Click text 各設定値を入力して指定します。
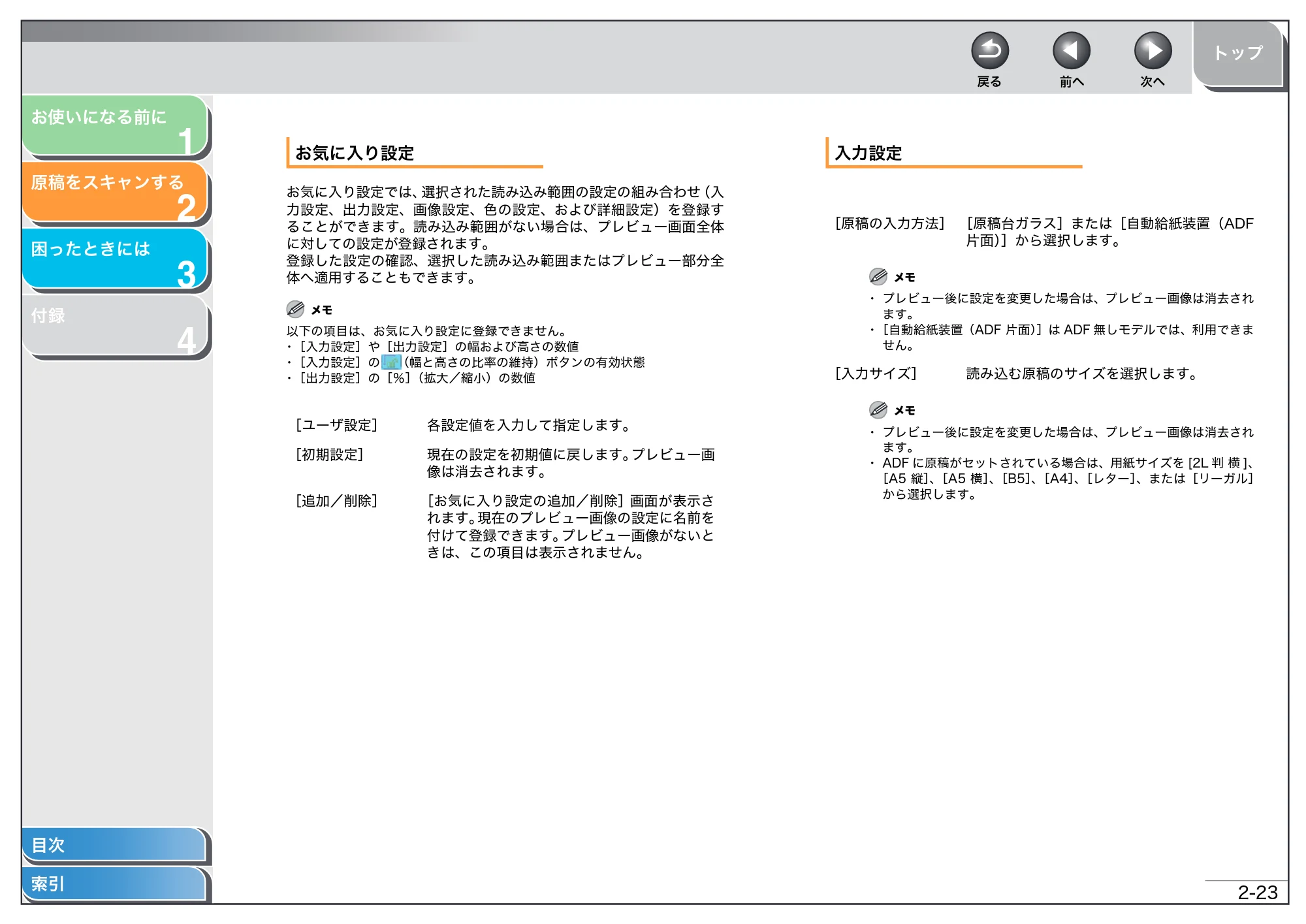Viewport: 1306px width, 924px height. click(529, 425)
